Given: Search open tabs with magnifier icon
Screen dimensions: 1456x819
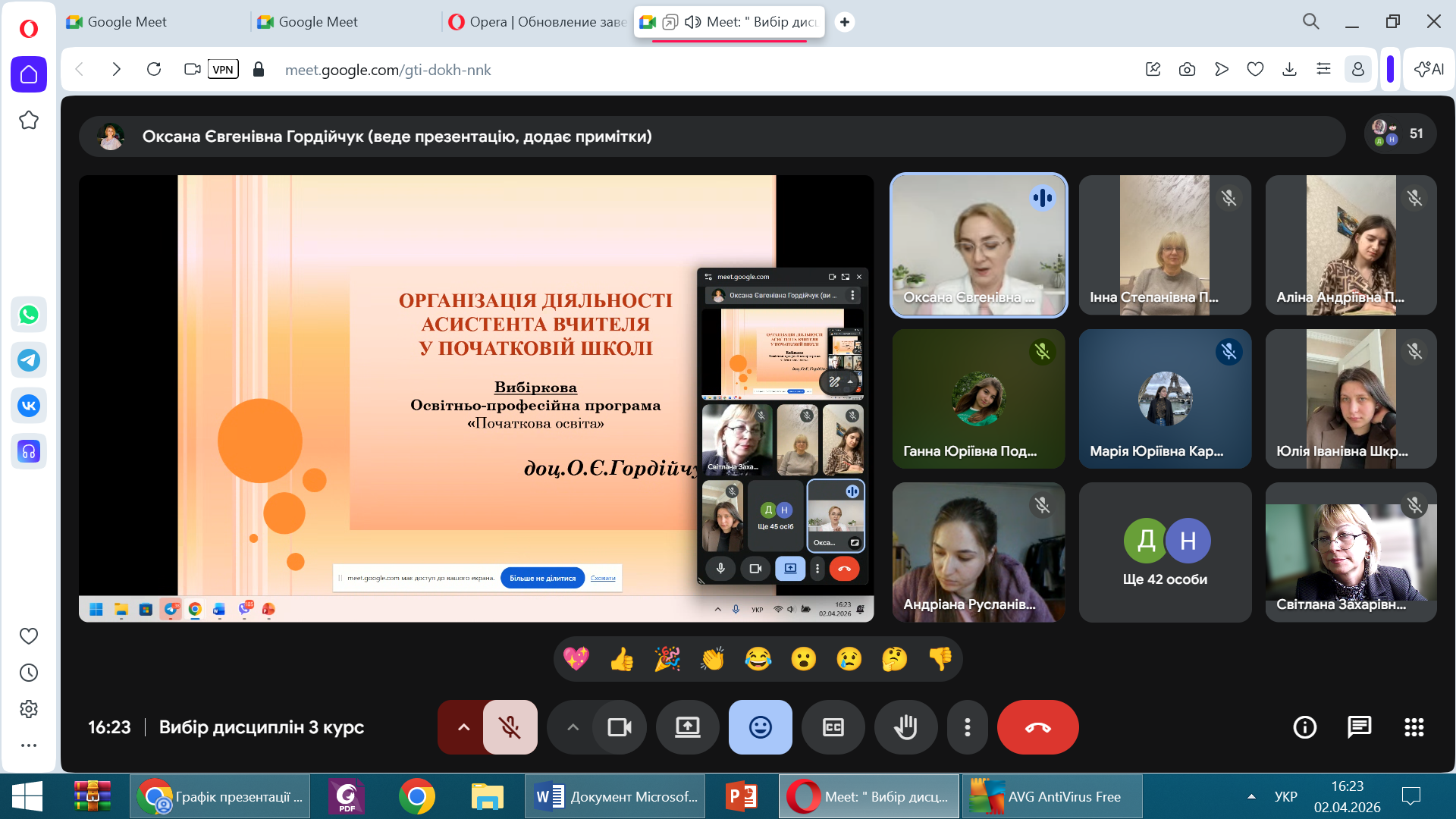Looking at the screenshot, I should pos(1311,22).
